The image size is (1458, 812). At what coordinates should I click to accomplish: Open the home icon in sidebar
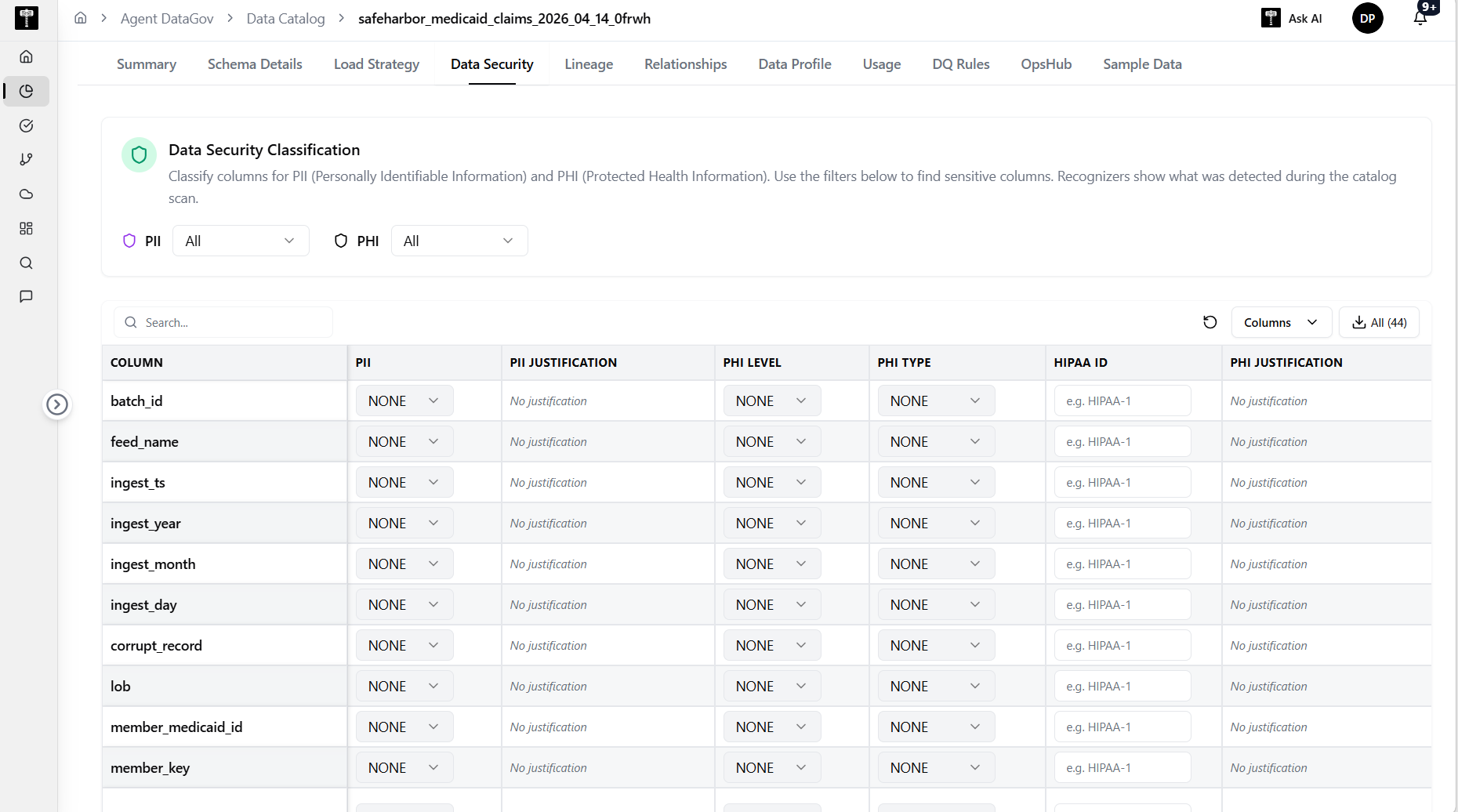pyautogui.click(x=26, y=56)
